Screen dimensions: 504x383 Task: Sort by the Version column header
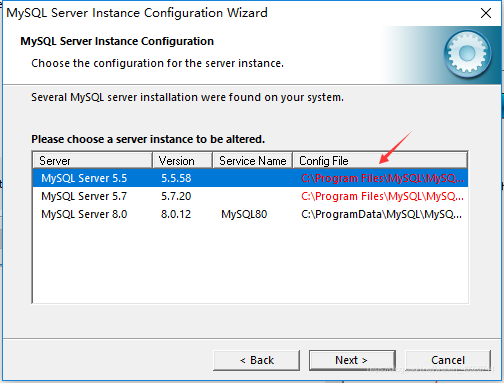[182, 161]
